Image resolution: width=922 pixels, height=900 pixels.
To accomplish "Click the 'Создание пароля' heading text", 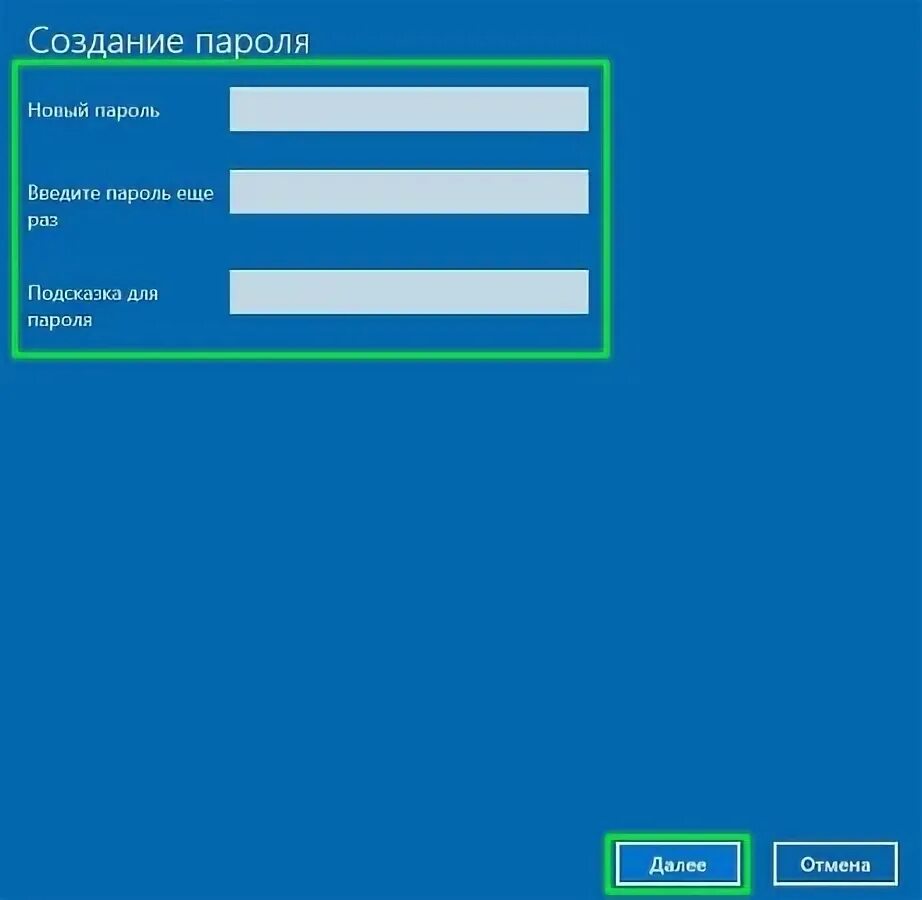I will click(x=168, y=41).
